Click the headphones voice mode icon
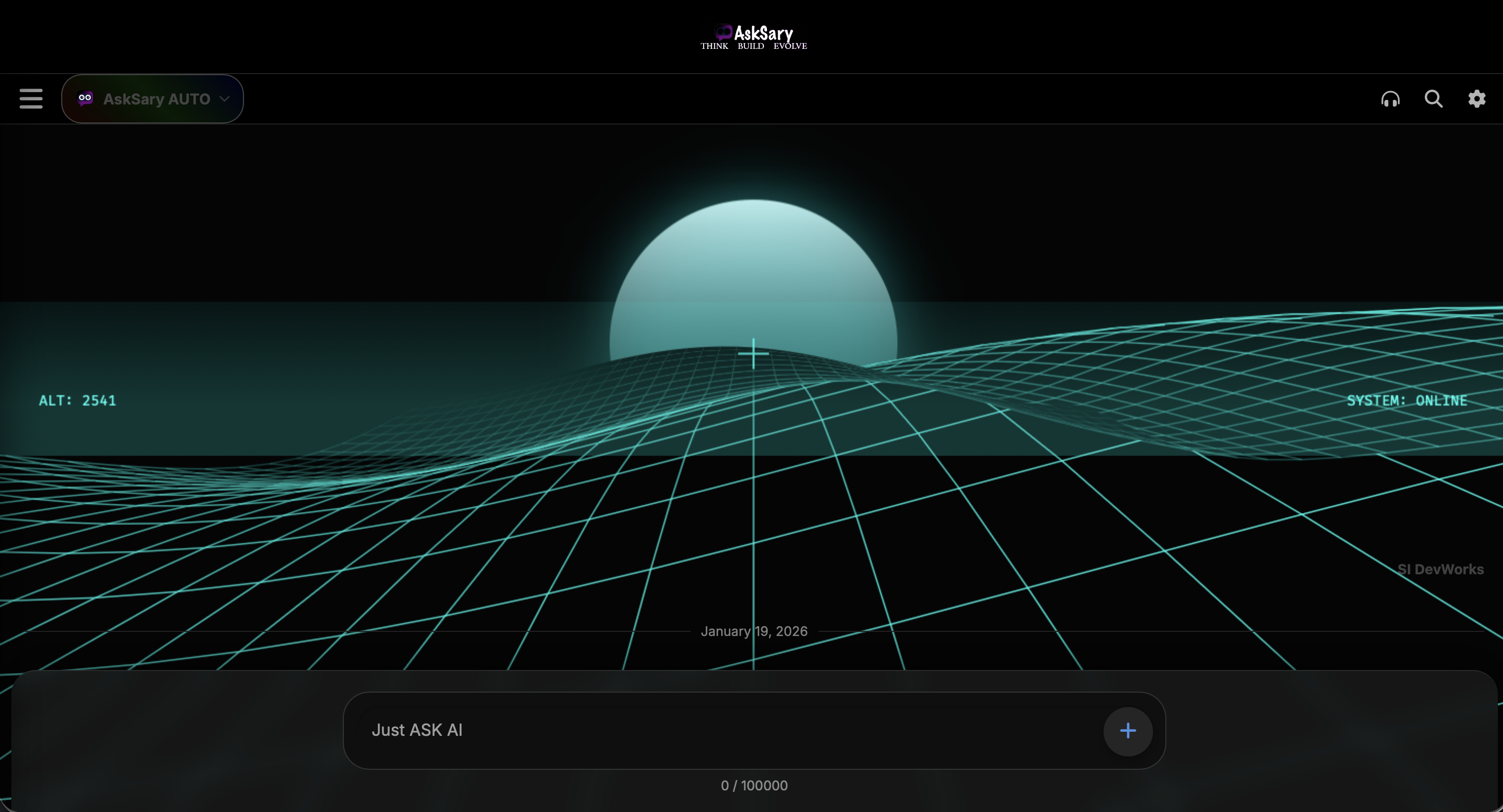This screenshot has width=1503, height=812. pyautogui.click(x=1390, y=99)
